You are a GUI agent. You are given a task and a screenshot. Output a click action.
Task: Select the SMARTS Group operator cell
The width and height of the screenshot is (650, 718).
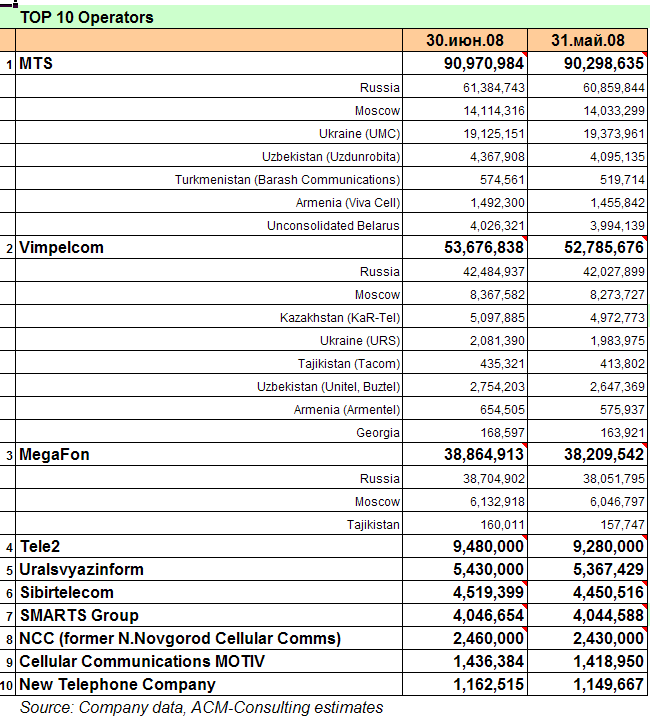pyautogui.click(x=209, y=615)
